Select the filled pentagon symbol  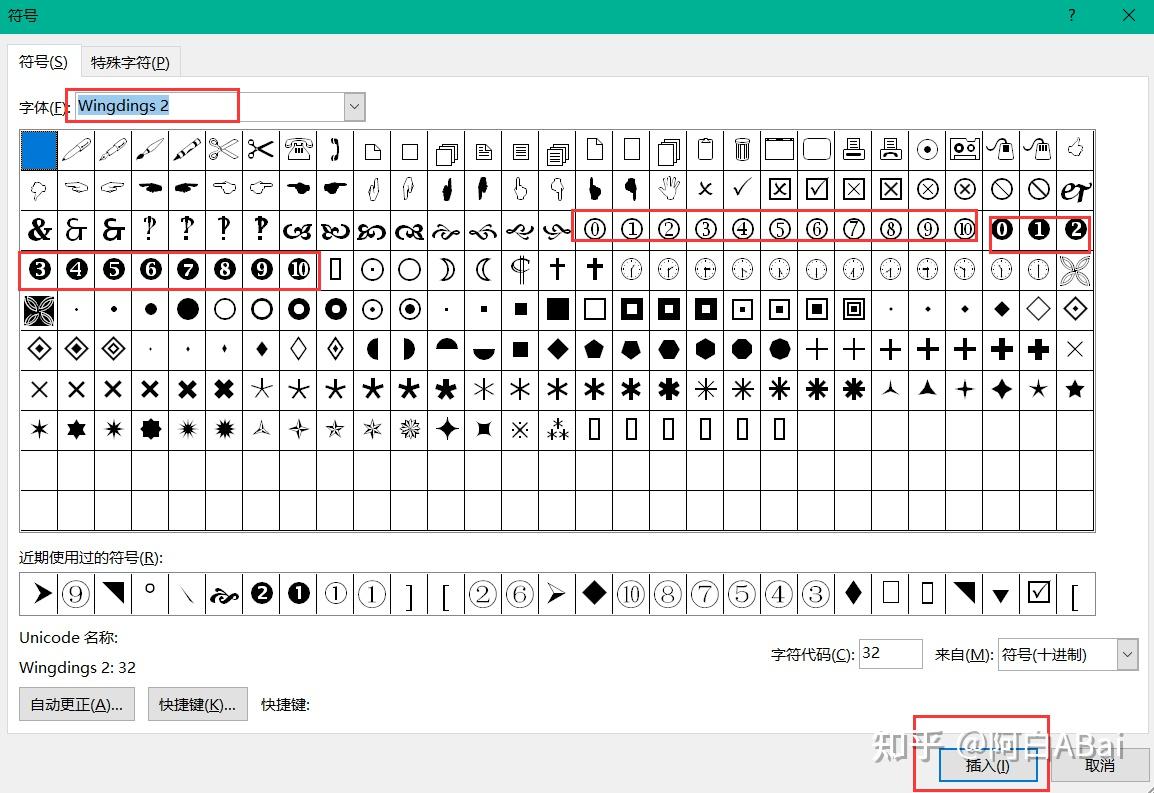point(595,349)
